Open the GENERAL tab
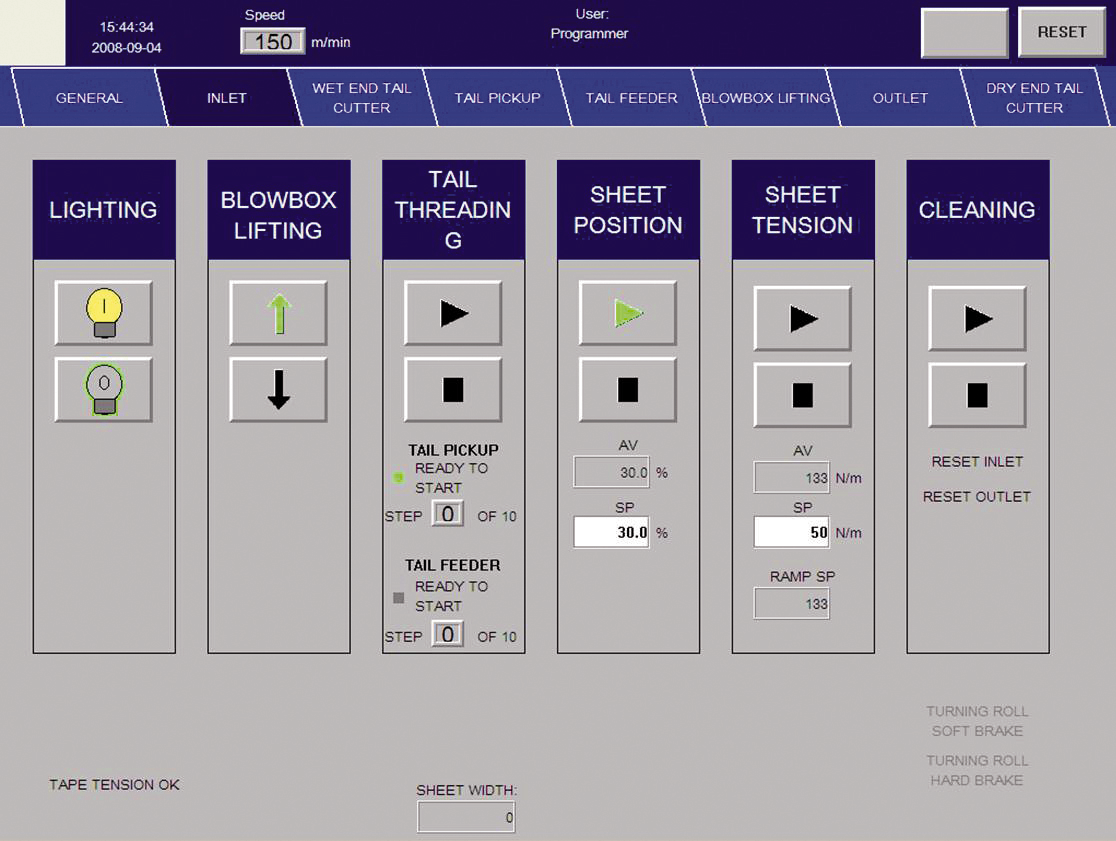Image resolution: width=1116 pixels, height=841 pixels. (89, 97)
